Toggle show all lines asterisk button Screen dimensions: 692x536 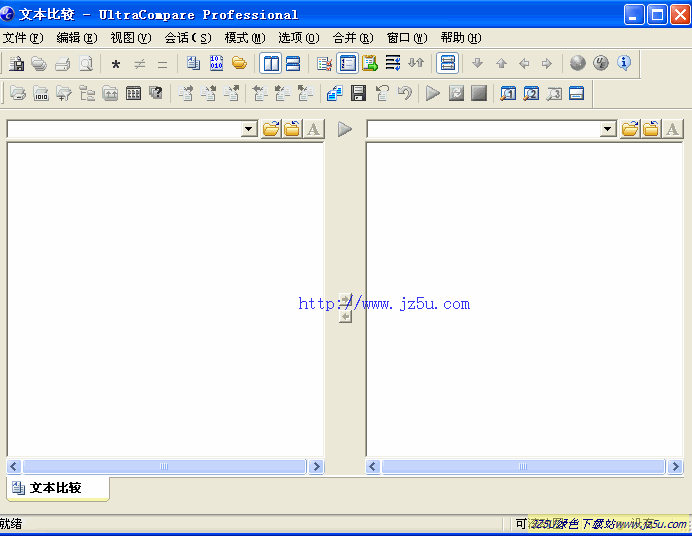116,64
